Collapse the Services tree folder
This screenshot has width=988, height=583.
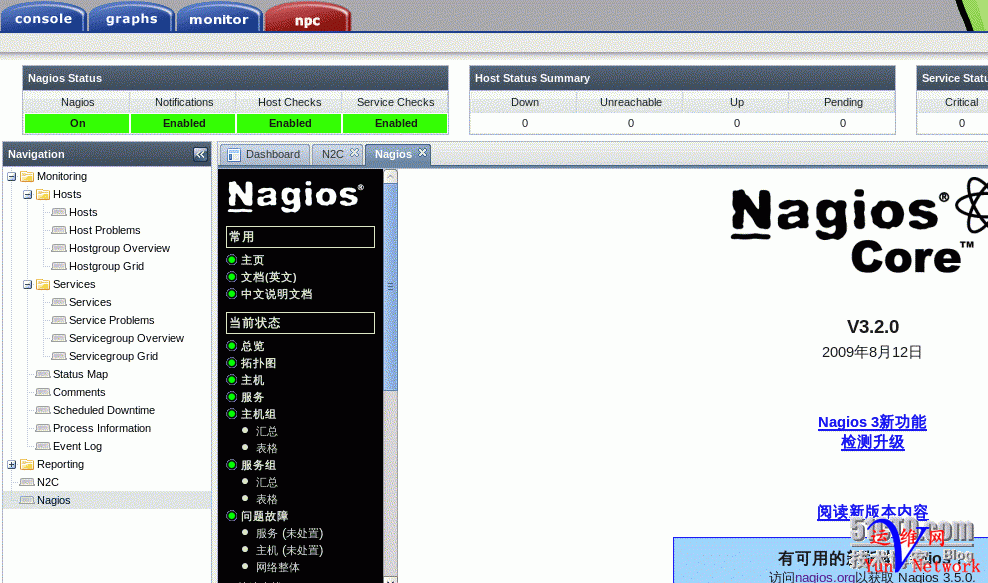(28, 284)
